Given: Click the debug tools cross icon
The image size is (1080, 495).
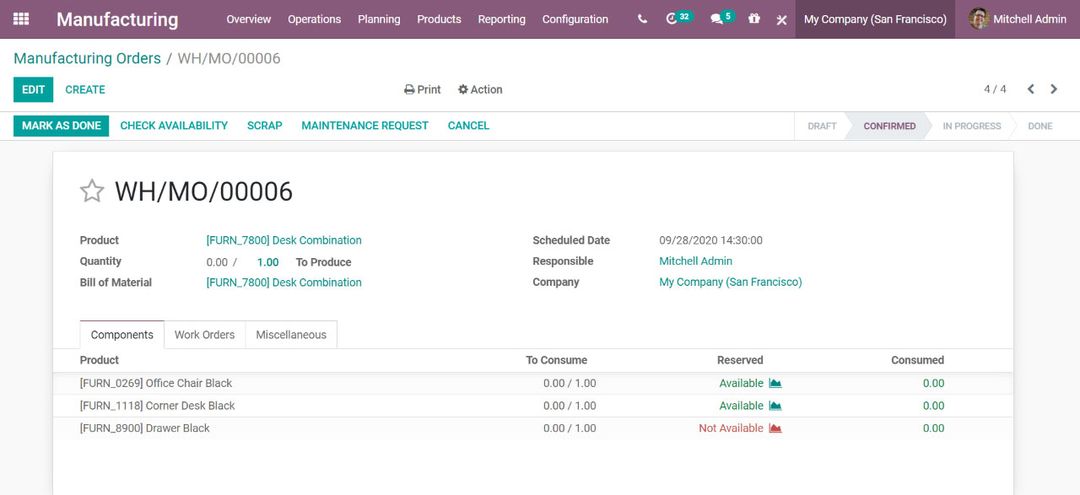Looking at the screenshot, I should 781,19.
